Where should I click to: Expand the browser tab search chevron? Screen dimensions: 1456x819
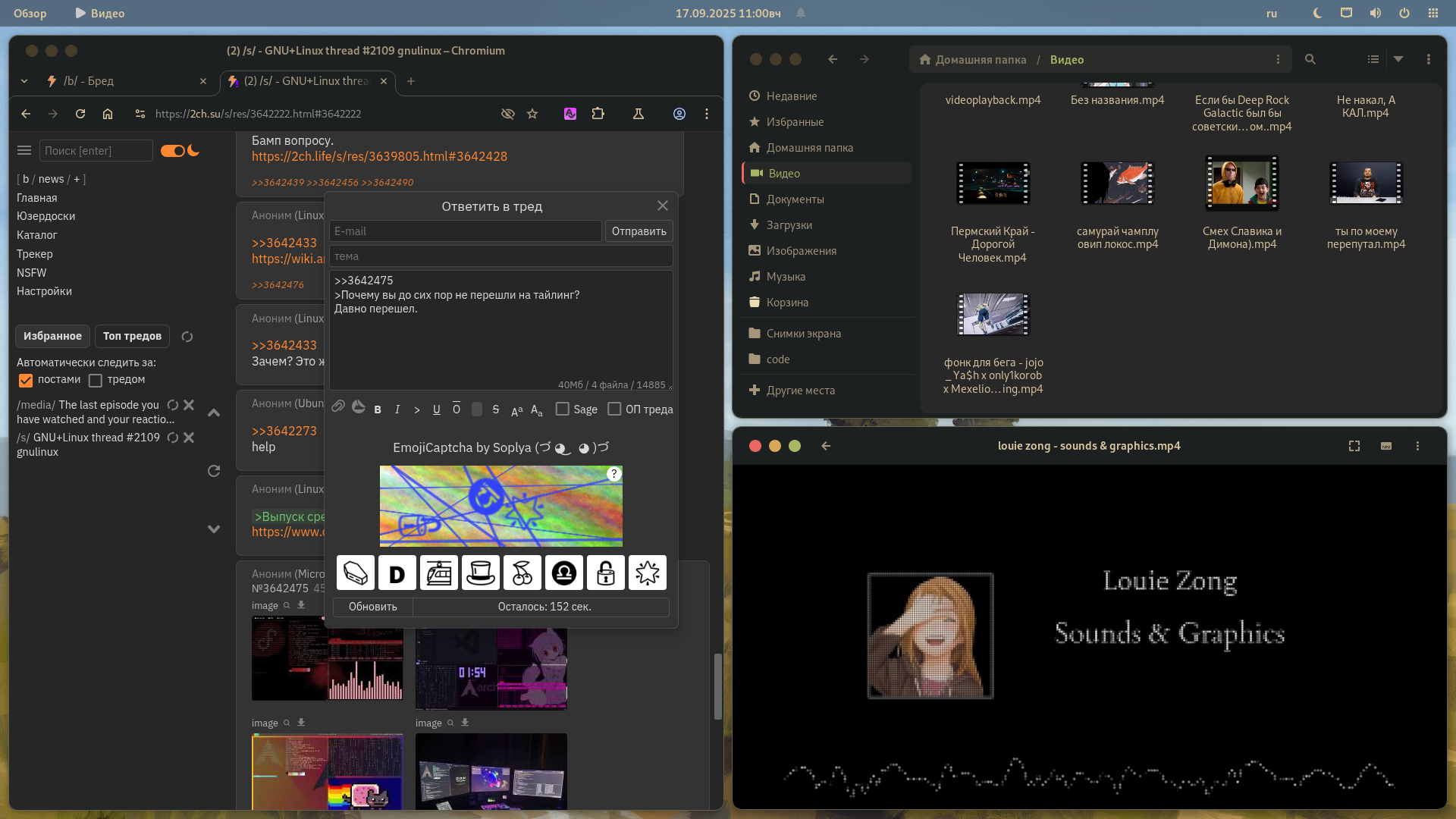(24, 81)
